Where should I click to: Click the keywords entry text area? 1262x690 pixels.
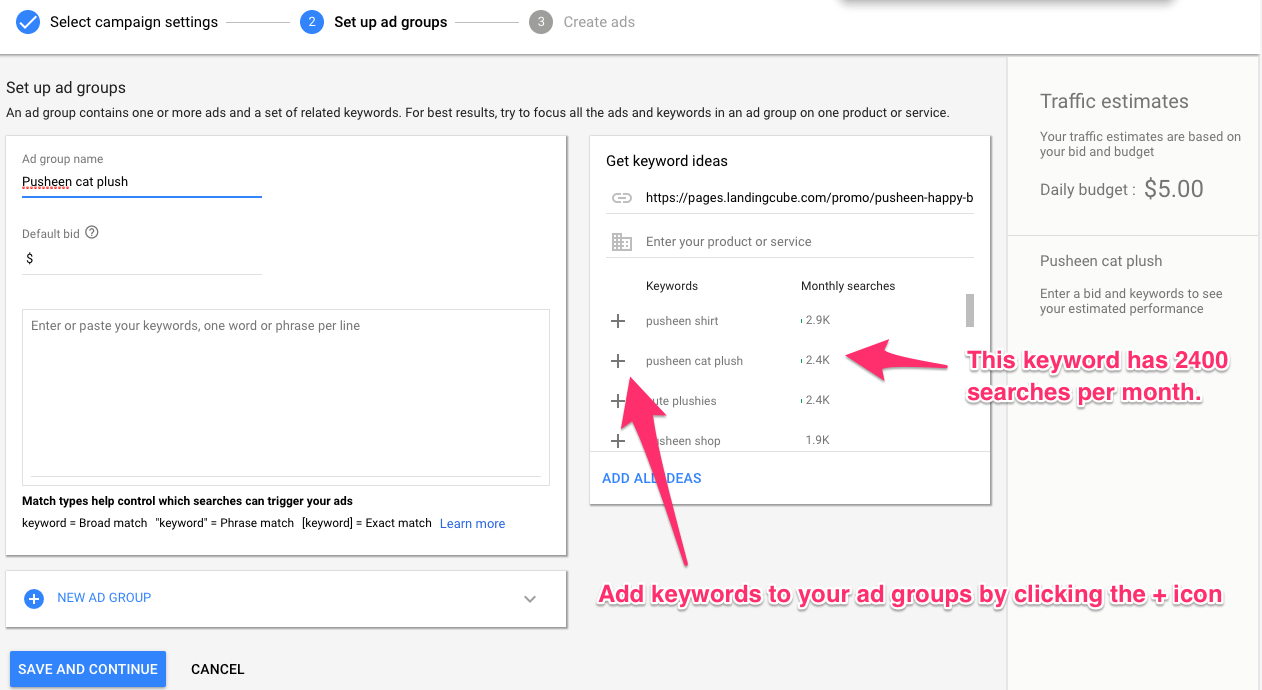click(x=286, y=397)
